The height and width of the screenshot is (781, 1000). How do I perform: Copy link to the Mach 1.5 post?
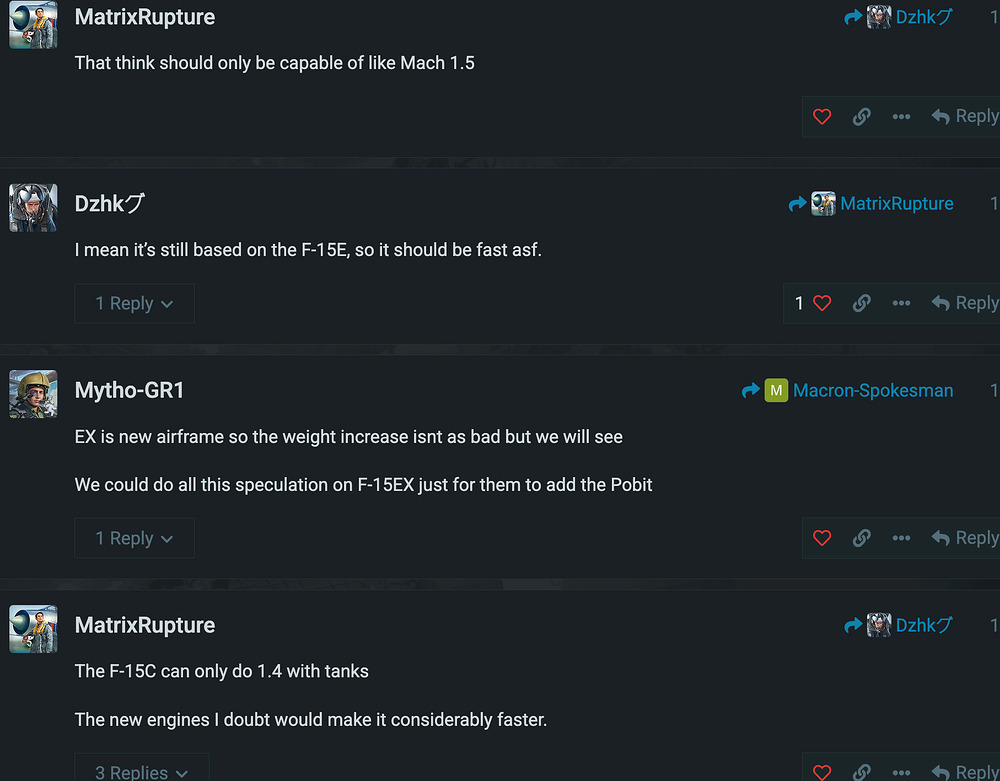[x=862, y=117]
